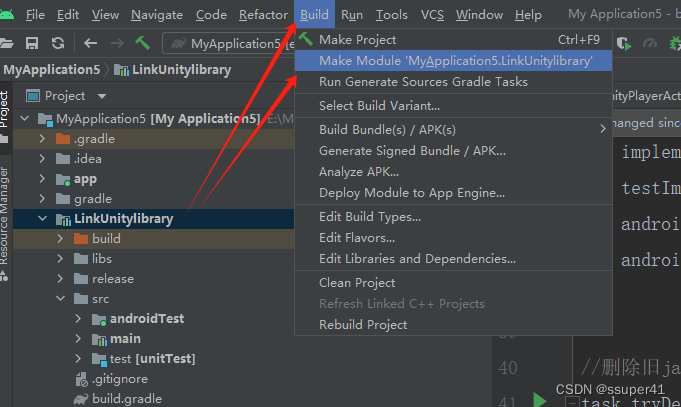Open the Project view dropdown arrow

[x=102, y=96]
